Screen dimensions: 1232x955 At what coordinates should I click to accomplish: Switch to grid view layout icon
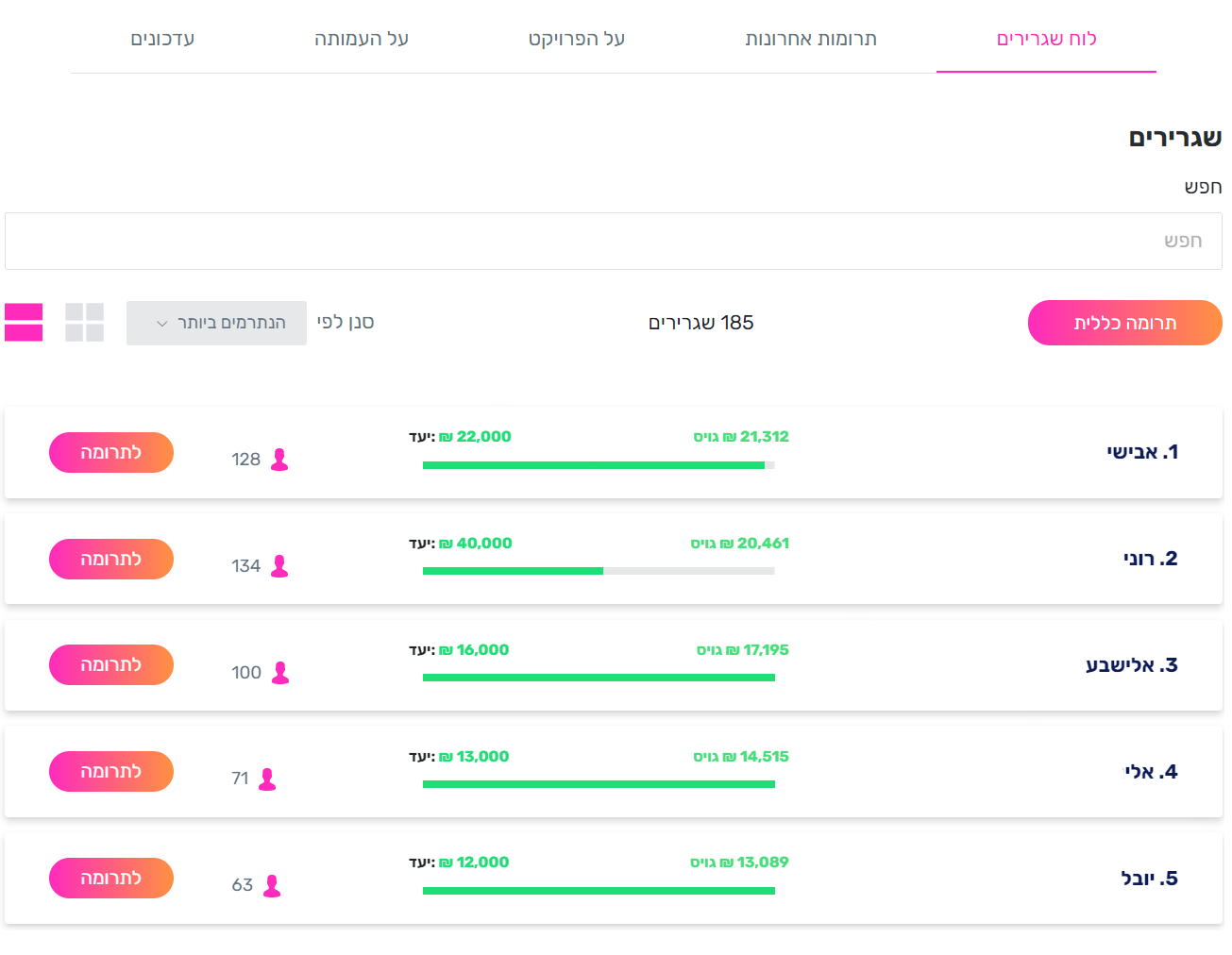click(x=84, y=323)
